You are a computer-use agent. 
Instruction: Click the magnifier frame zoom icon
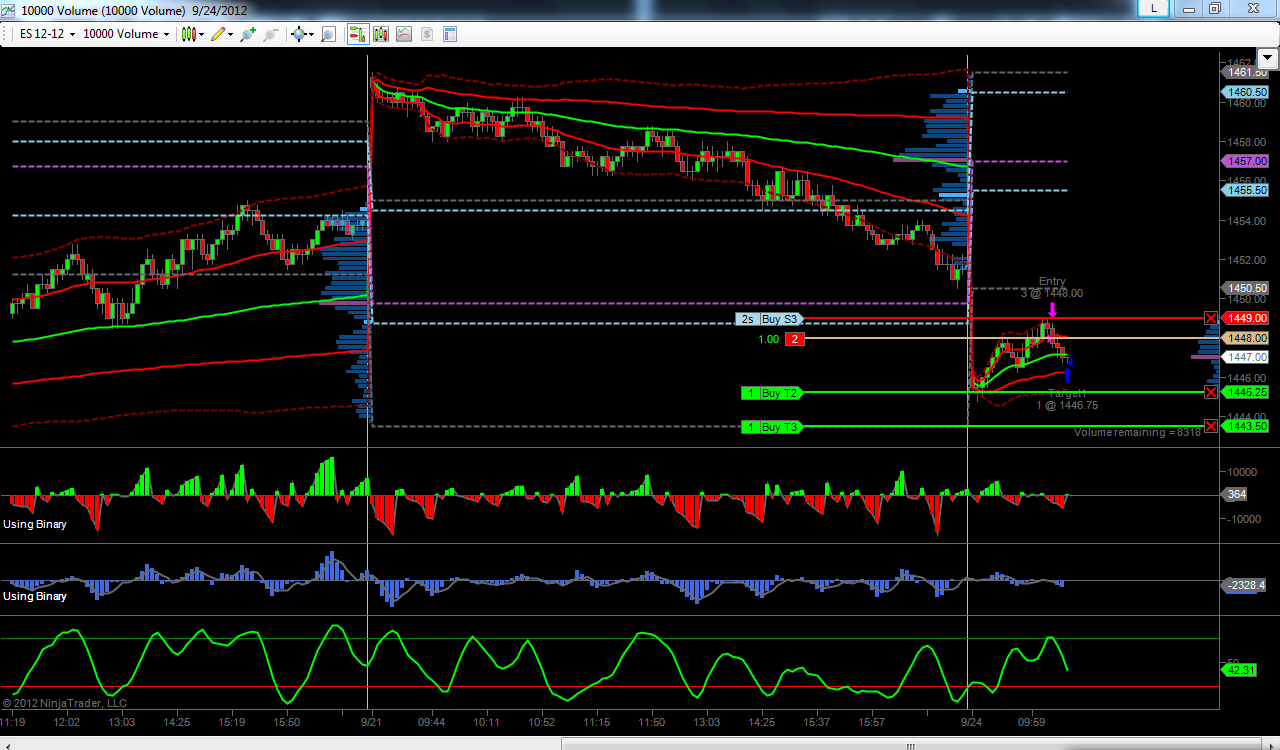click(328, 34)
